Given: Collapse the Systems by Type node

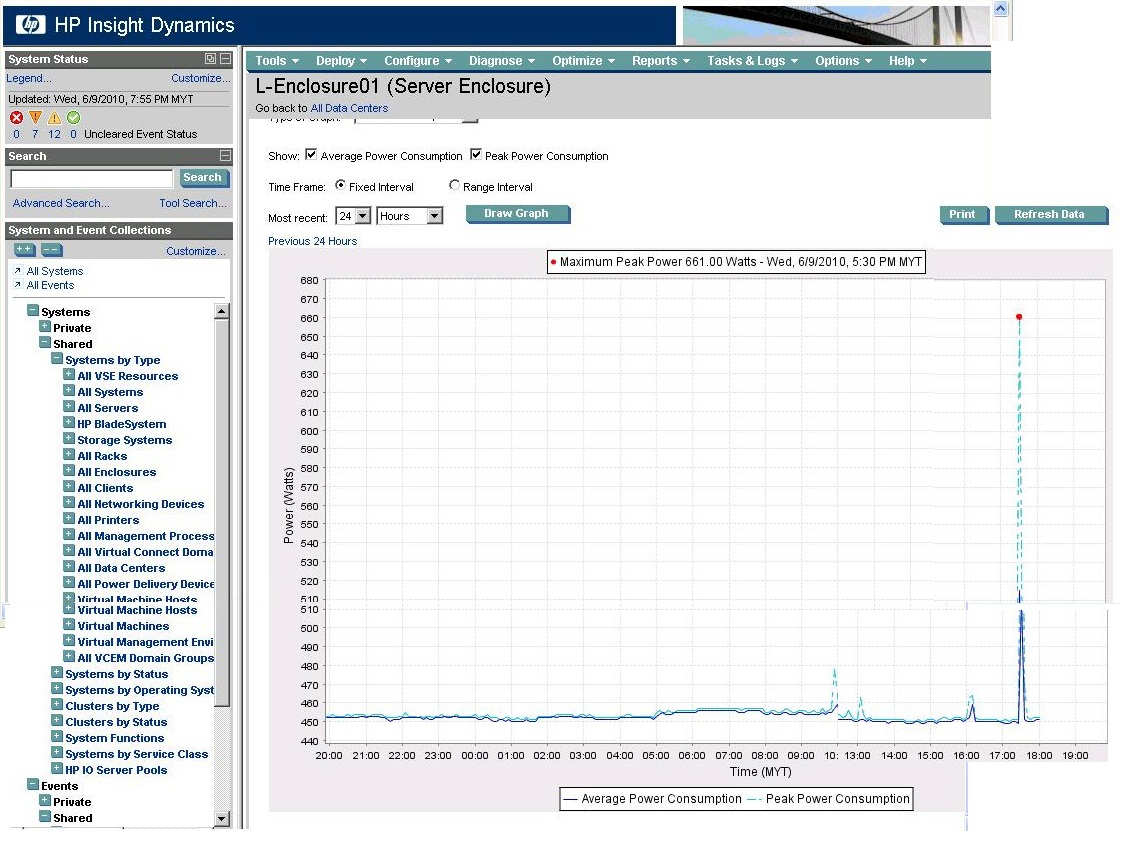Looking at the screenshot, I should 57,358.
